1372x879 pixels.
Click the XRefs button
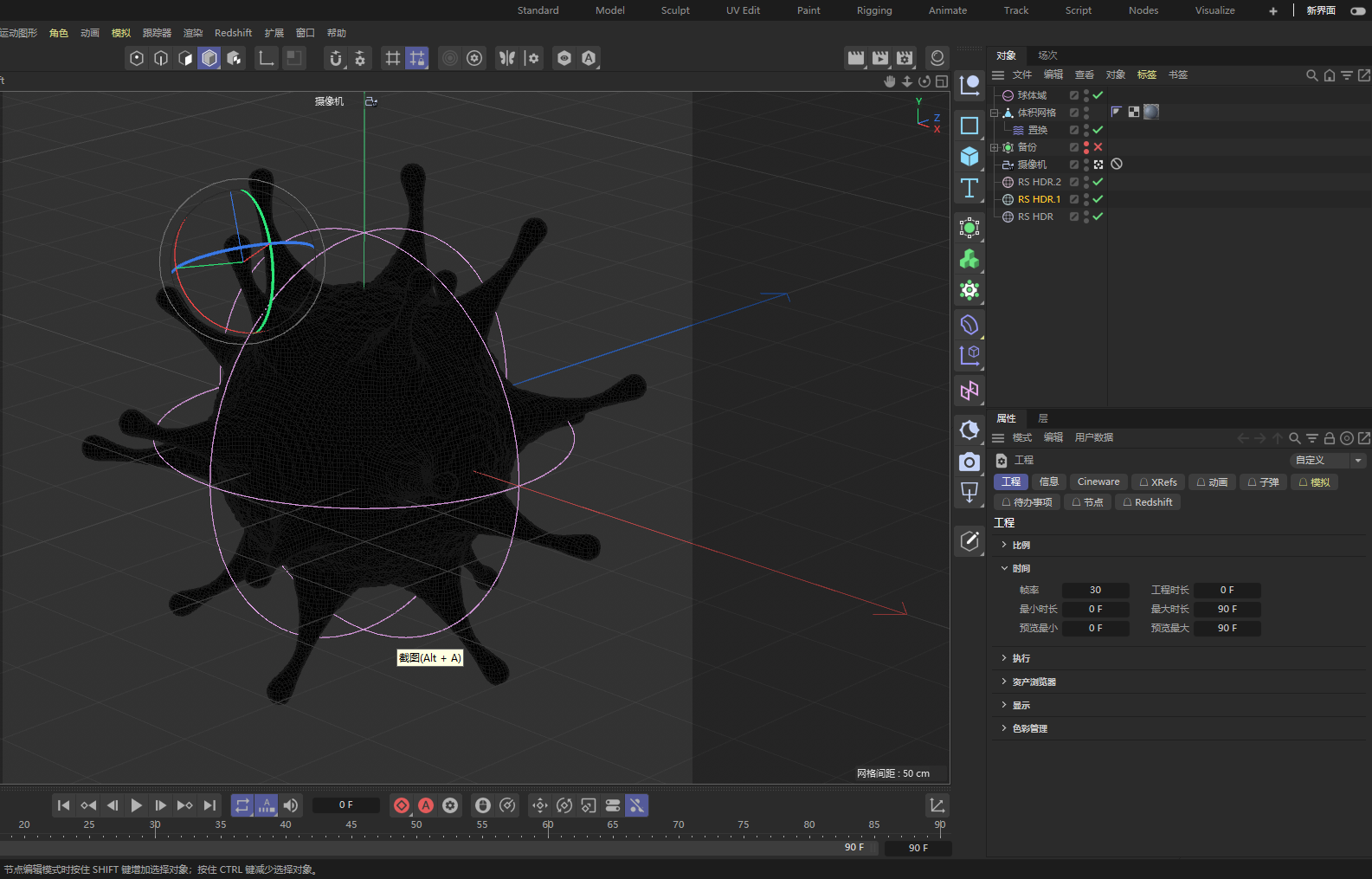point(1158,482)
